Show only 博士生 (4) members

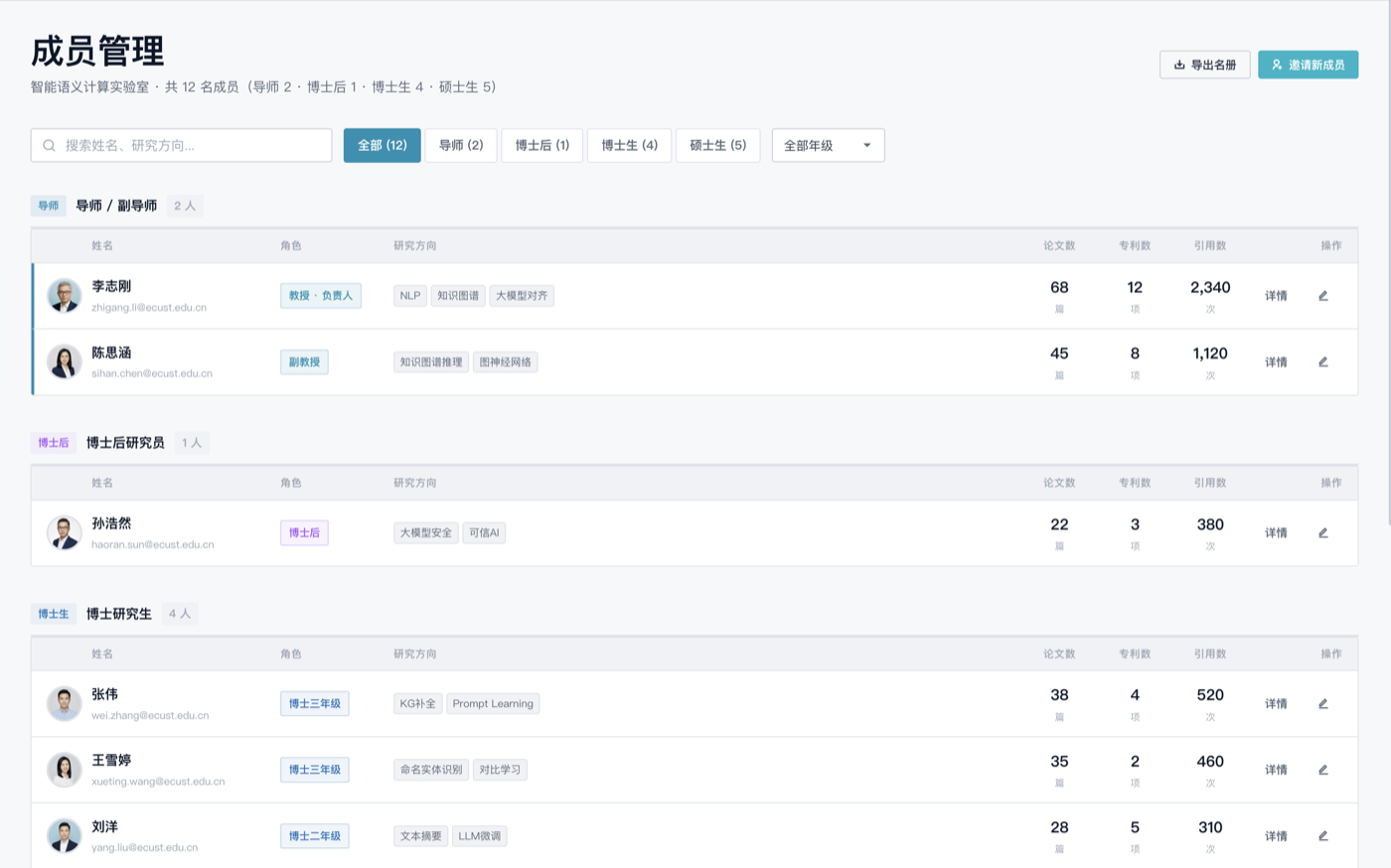[629, 146]
